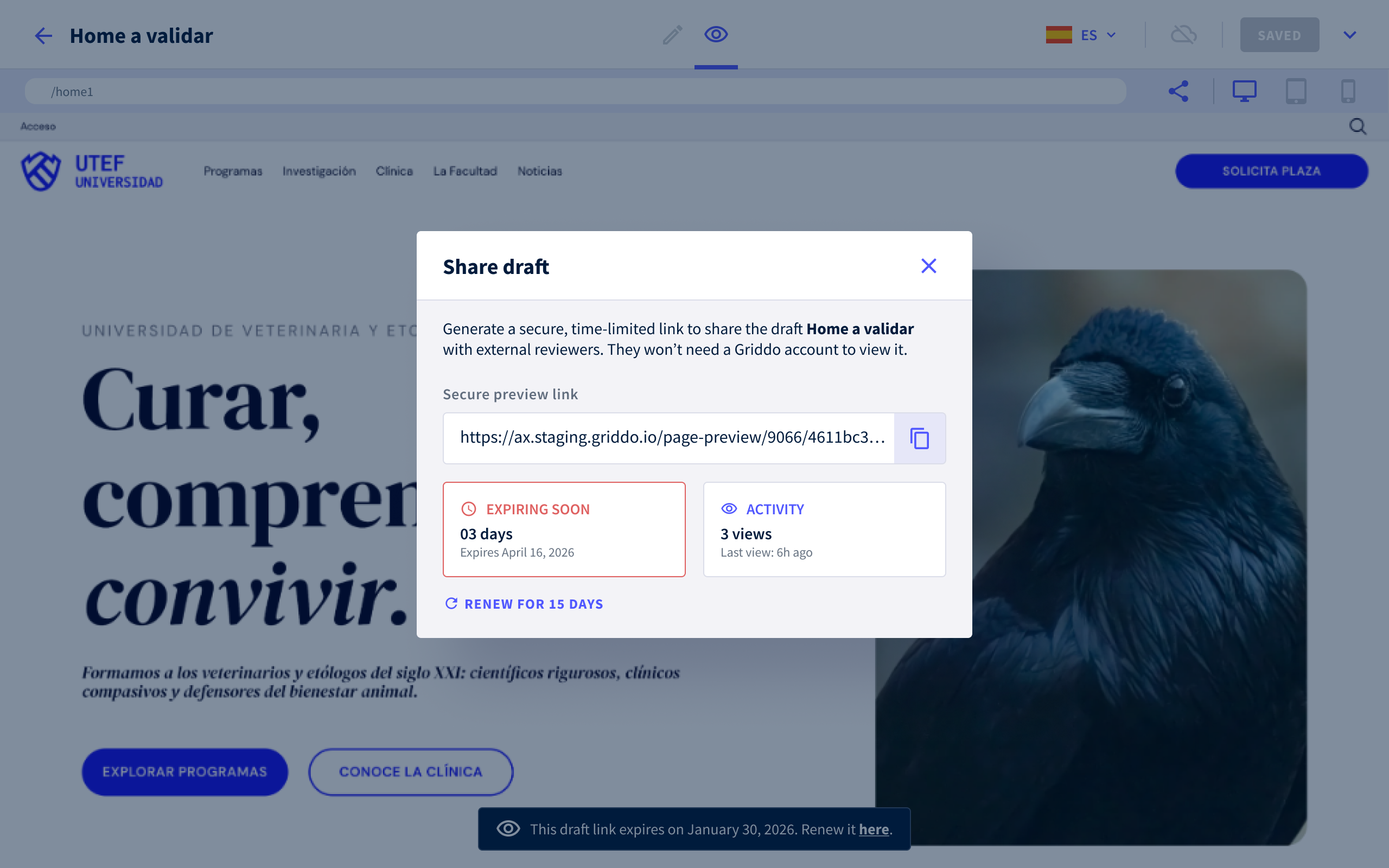Expand the chevron menu next to SAVED
The image size is (1389, 868).
pos(1349,35)
